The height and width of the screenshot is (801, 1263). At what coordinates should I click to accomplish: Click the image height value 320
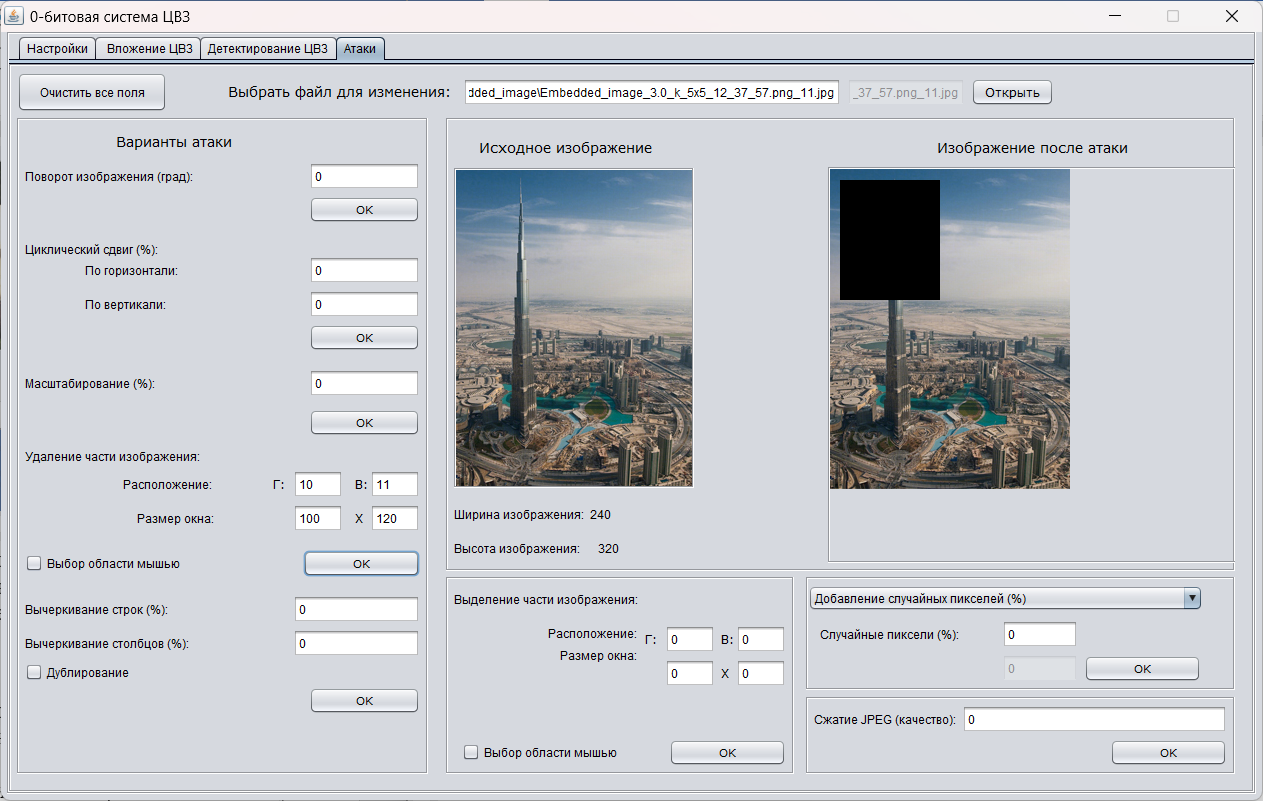click(608, 548)
